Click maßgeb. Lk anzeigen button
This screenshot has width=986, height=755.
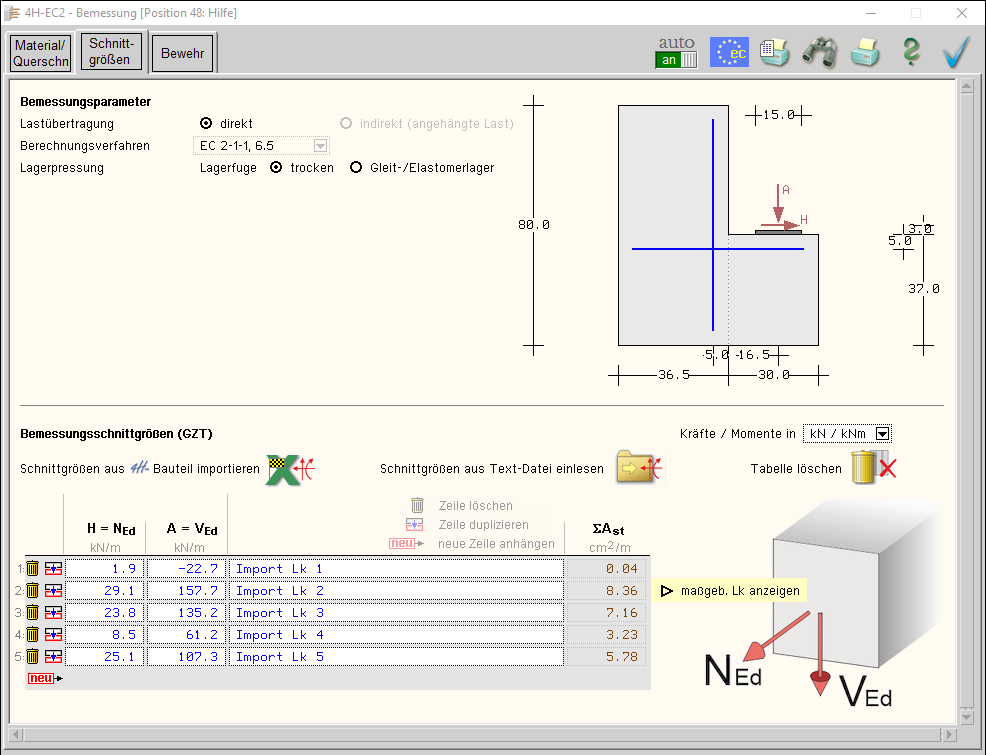[730, 591]
